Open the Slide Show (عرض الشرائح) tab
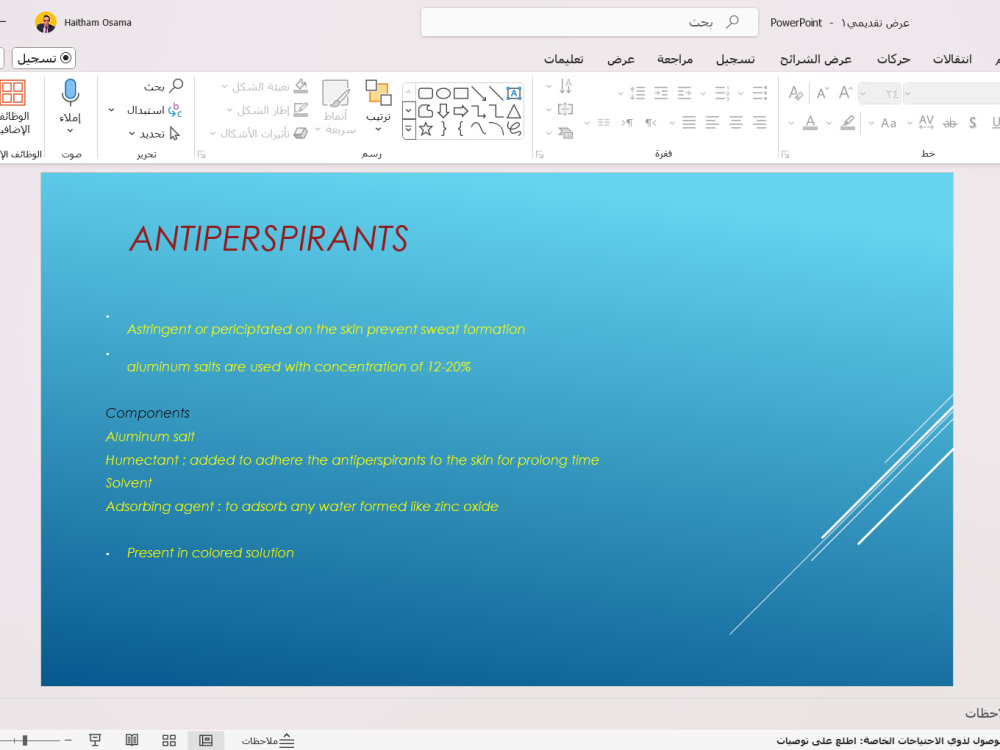 tap(816, 59)
